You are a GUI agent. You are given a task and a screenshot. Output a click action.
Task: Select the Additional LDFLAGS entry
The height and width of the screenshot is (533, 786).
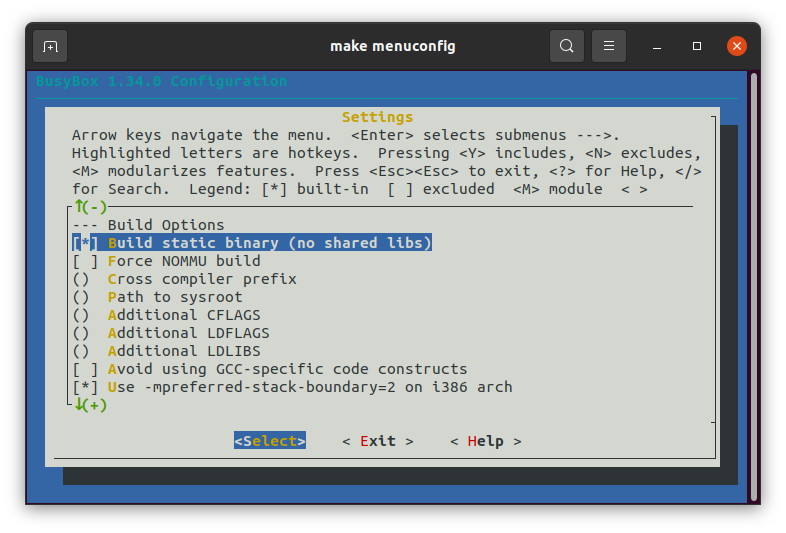point(171,333)
